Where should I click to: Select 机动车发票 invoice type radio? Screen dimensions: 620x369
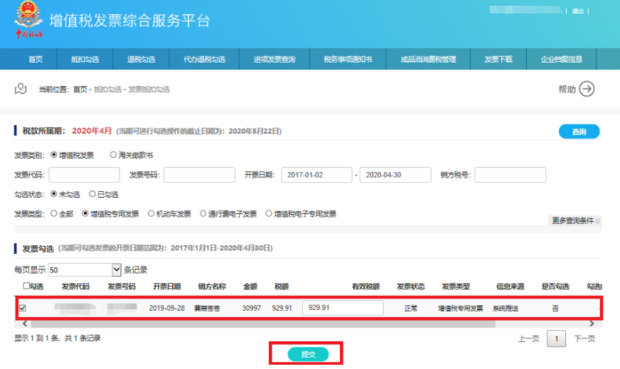click(151, 214)
